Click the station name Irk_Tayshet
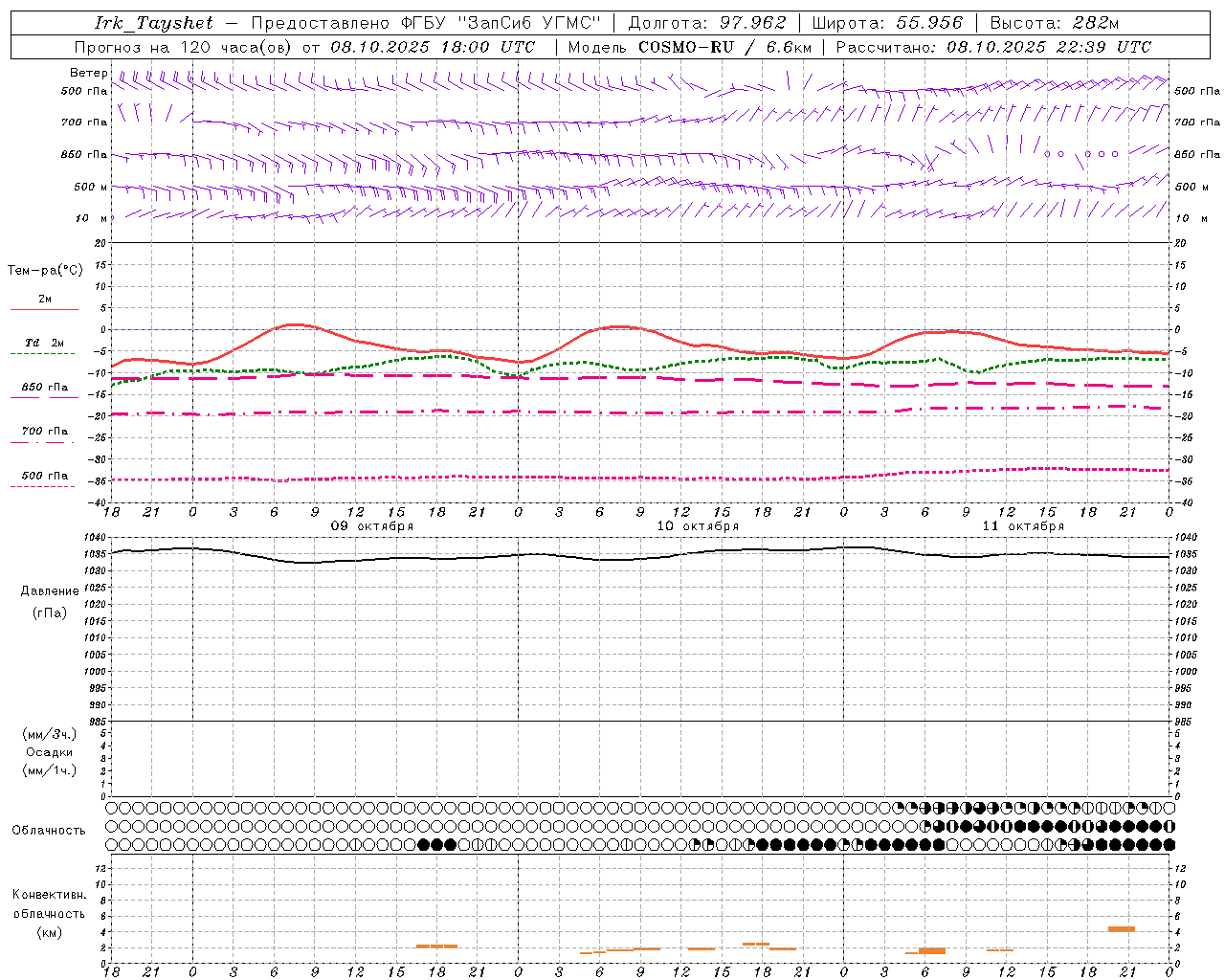Image resolution: width=1225 pixels, height=980 pixels. tap(154, 23)
